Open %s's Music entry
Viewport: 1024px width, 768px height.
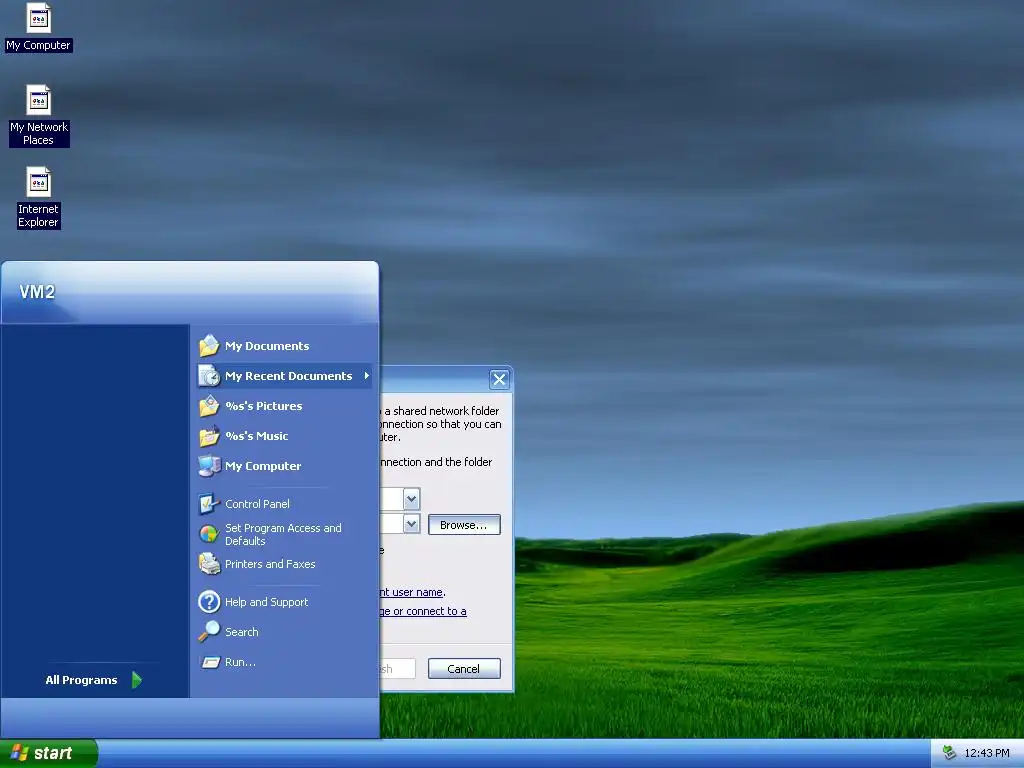pyautogui.click(x=284, y=436)
